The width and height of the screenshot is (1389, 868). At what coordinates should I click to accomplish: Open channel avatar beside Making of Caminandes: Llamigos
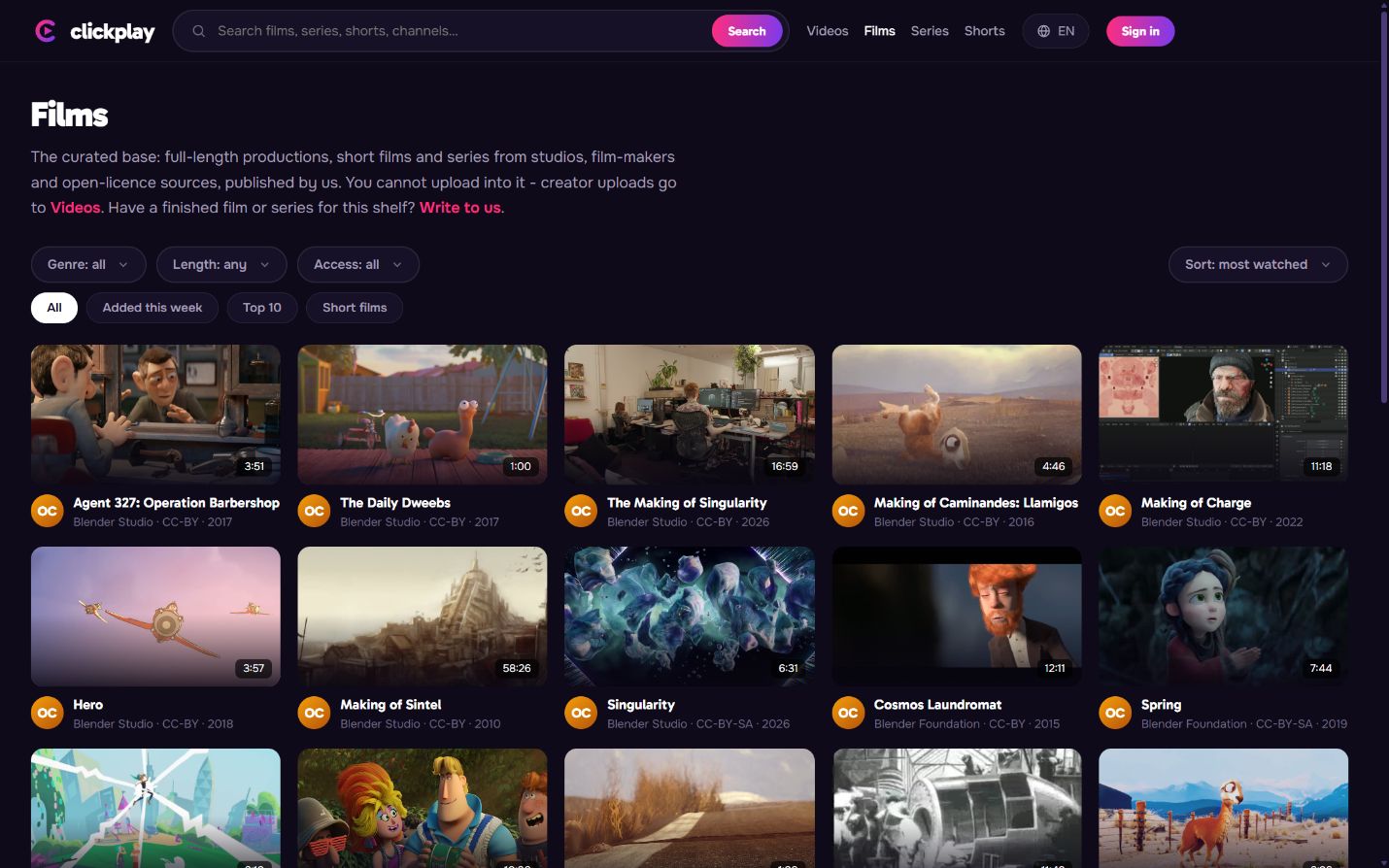(848, 511)
